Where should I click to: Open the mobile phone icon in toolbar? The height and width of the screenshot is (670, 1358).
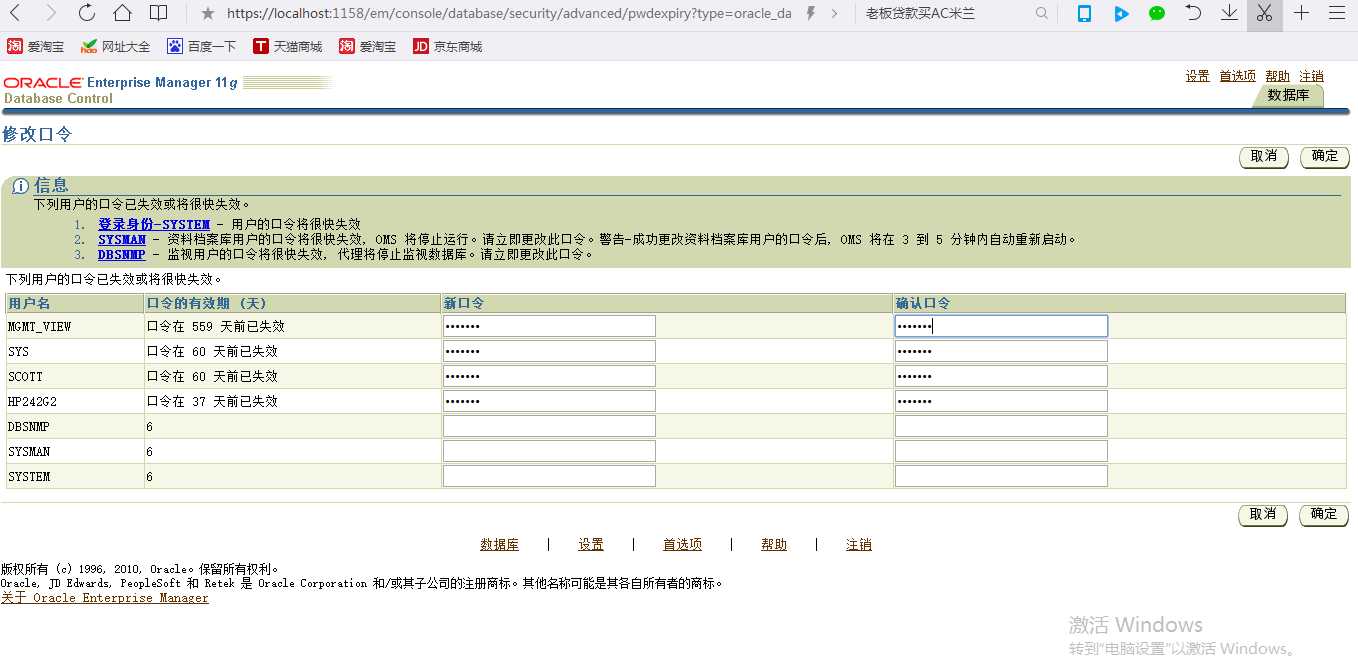[1084, 13]
